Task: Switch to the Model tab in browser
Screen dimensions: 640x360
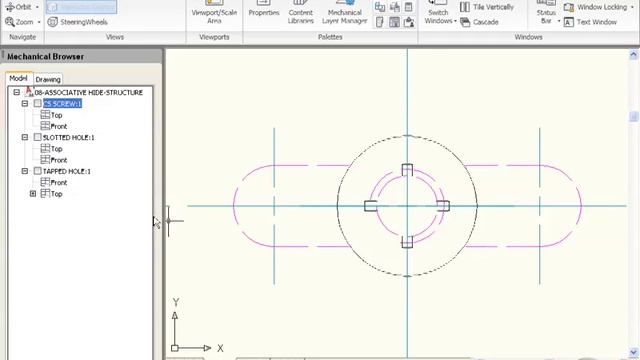Action: [x=19, y=78]
